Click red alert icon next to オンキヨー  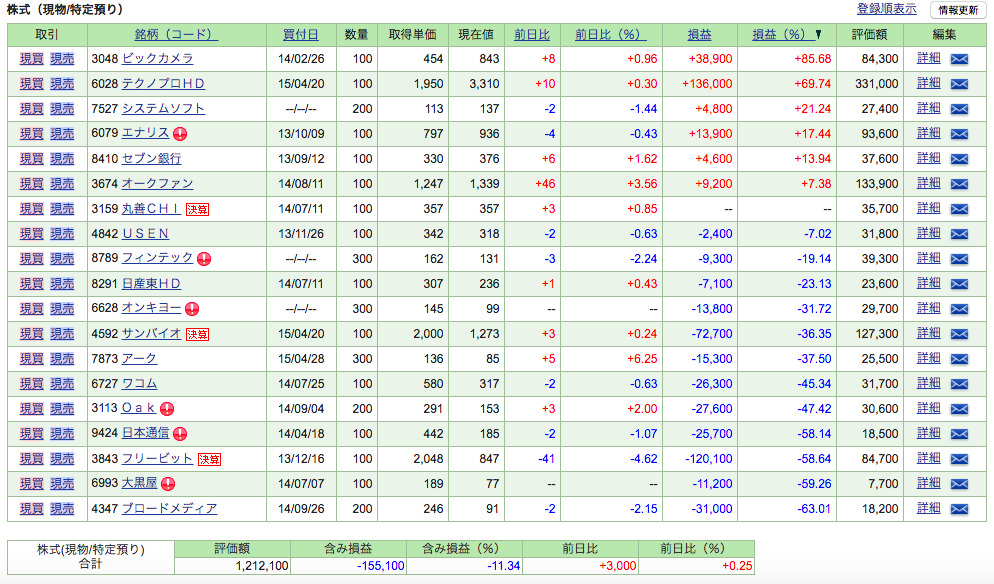192,309
